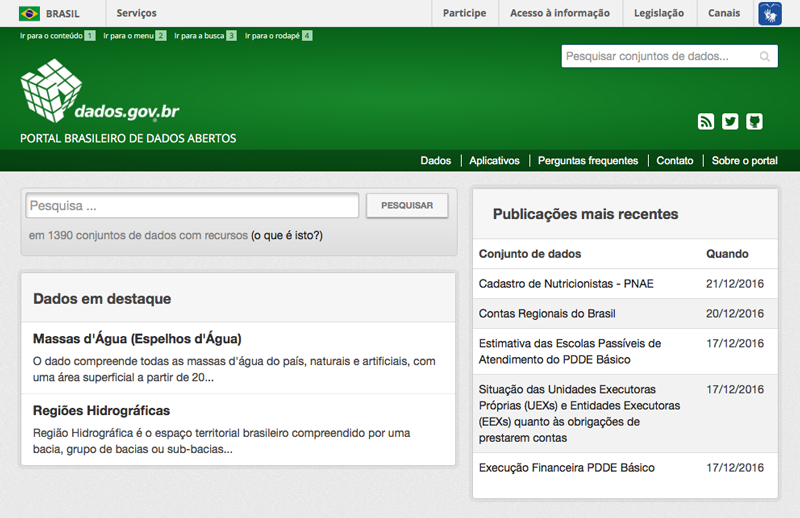Screen dimensions: 800x518
Task: Open Situação das Unidades Executoras dataset
Action: pos(579,413)
